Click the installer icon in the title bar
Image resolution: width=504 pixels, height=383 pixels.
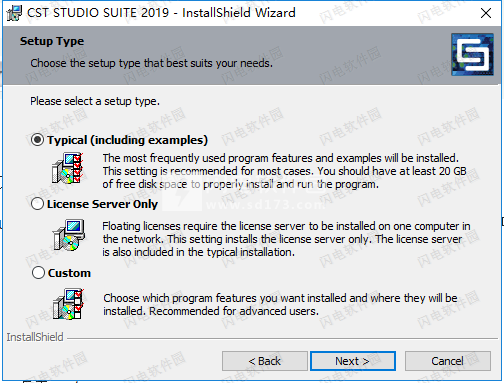coord(14,13)
